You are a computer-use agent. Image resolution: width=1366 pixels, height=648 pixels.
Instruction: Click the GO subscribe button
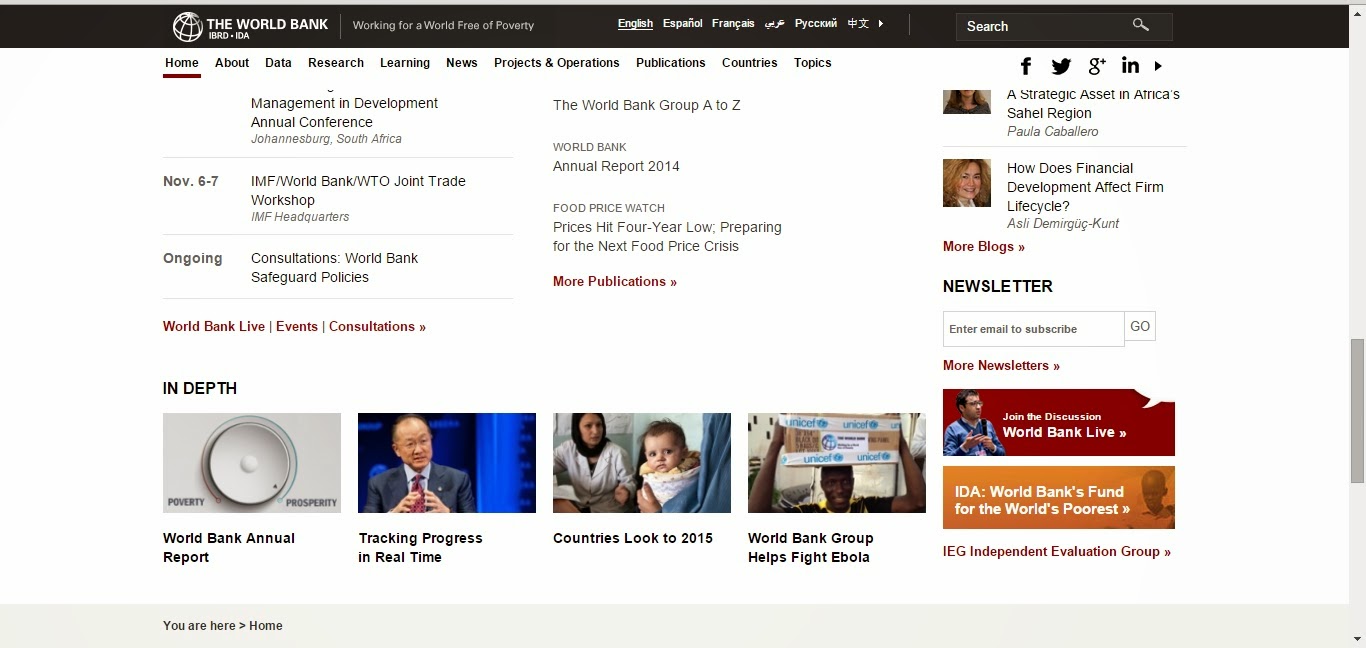click(x=1140, y=326)
